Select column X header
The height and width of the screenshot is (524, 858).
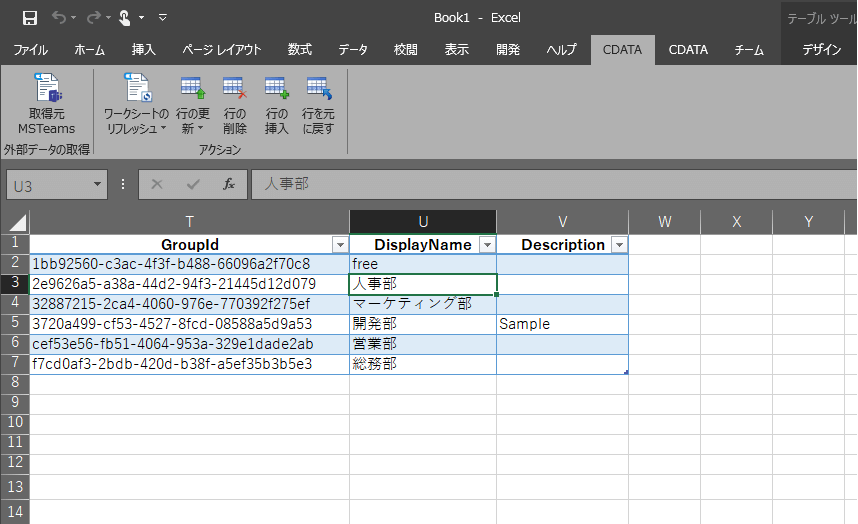pos(737,222)
